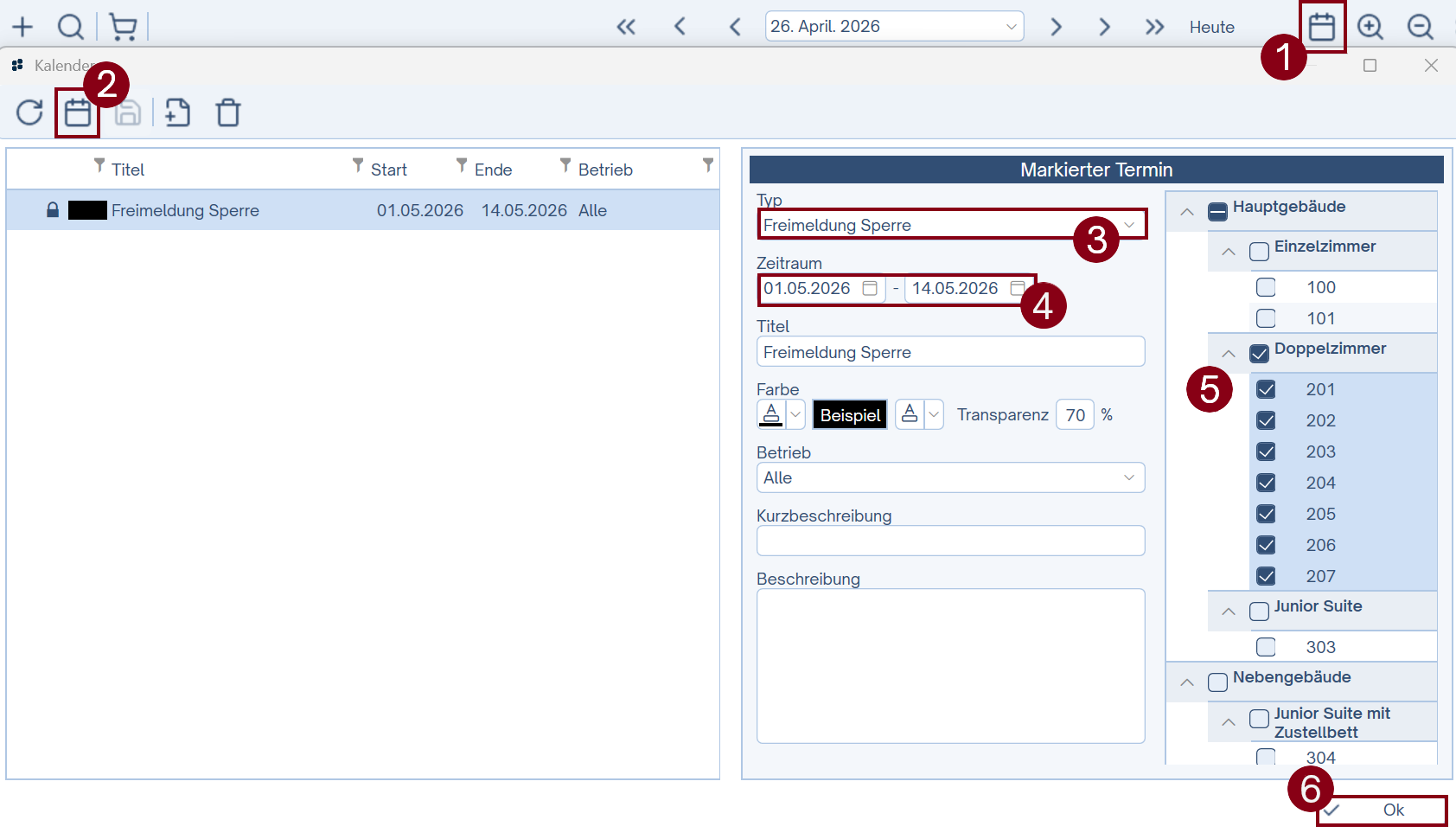
Task: Open the search magnifier icon
Action: tap(71, 27)
